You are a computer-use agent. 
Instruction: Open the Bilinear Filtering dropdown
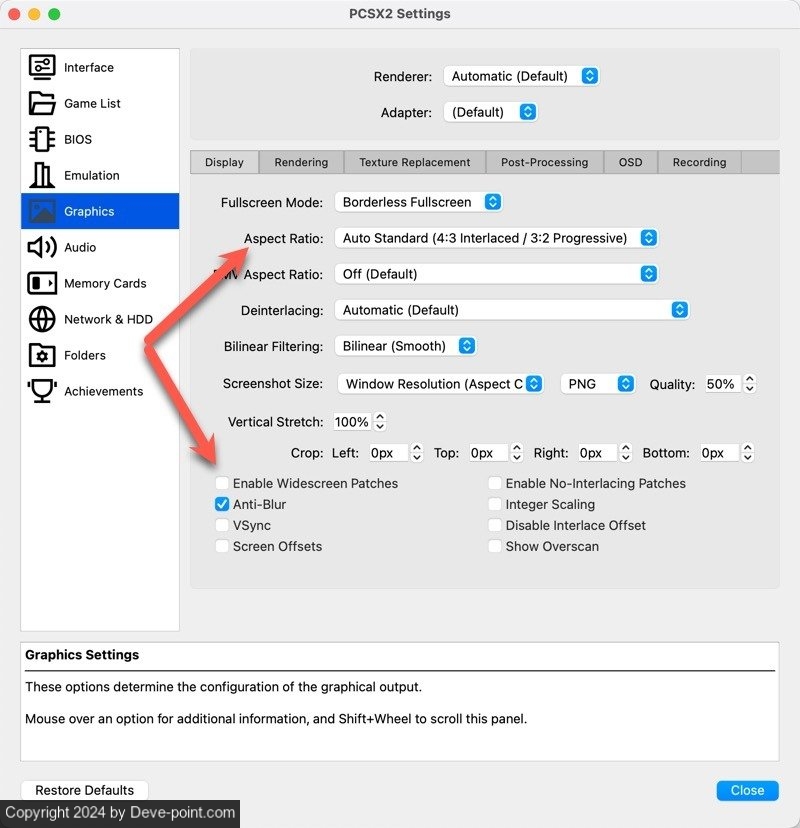coord(406,346)
